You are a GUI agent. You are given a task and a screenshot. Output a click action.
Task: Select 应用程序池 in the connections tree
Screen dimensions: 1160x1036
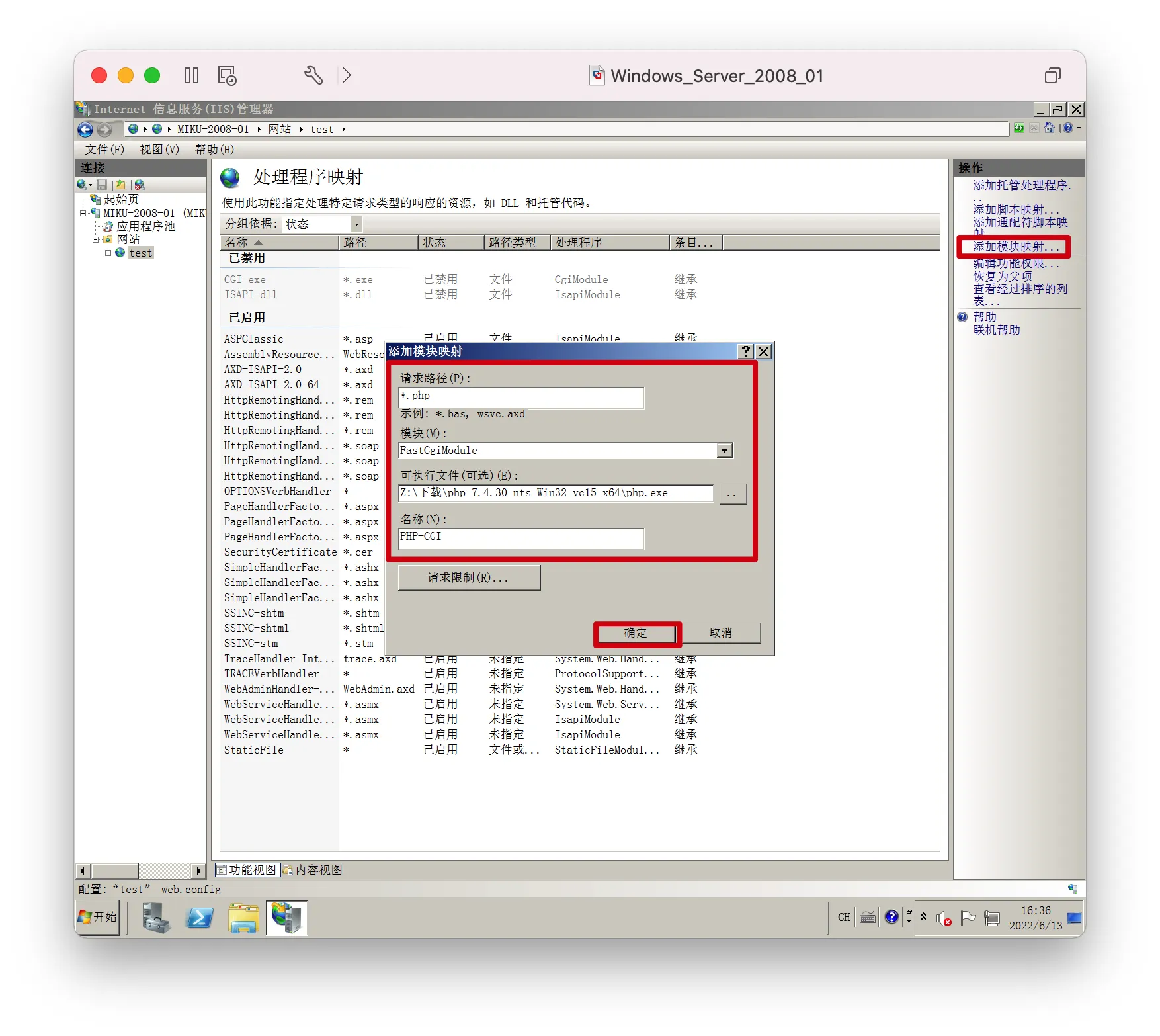[145, 226]
